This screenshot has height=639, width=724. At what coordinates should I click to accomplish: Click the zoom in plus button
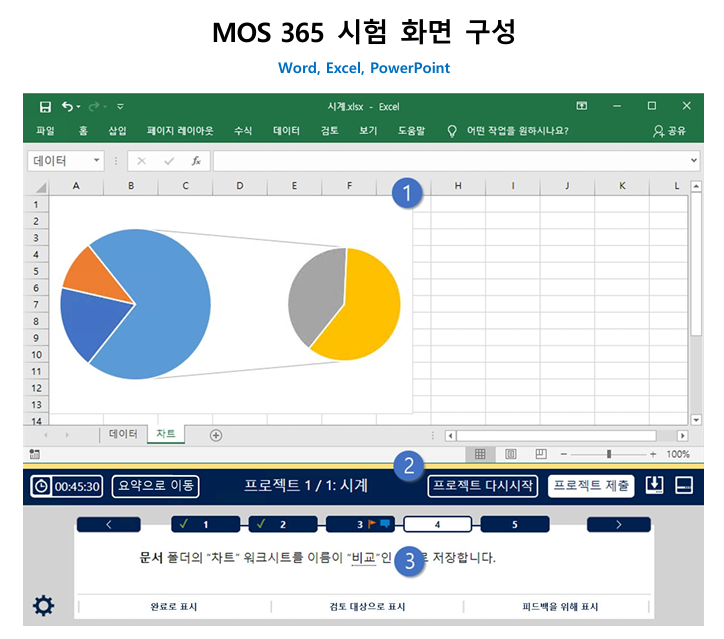pos(653,454)
